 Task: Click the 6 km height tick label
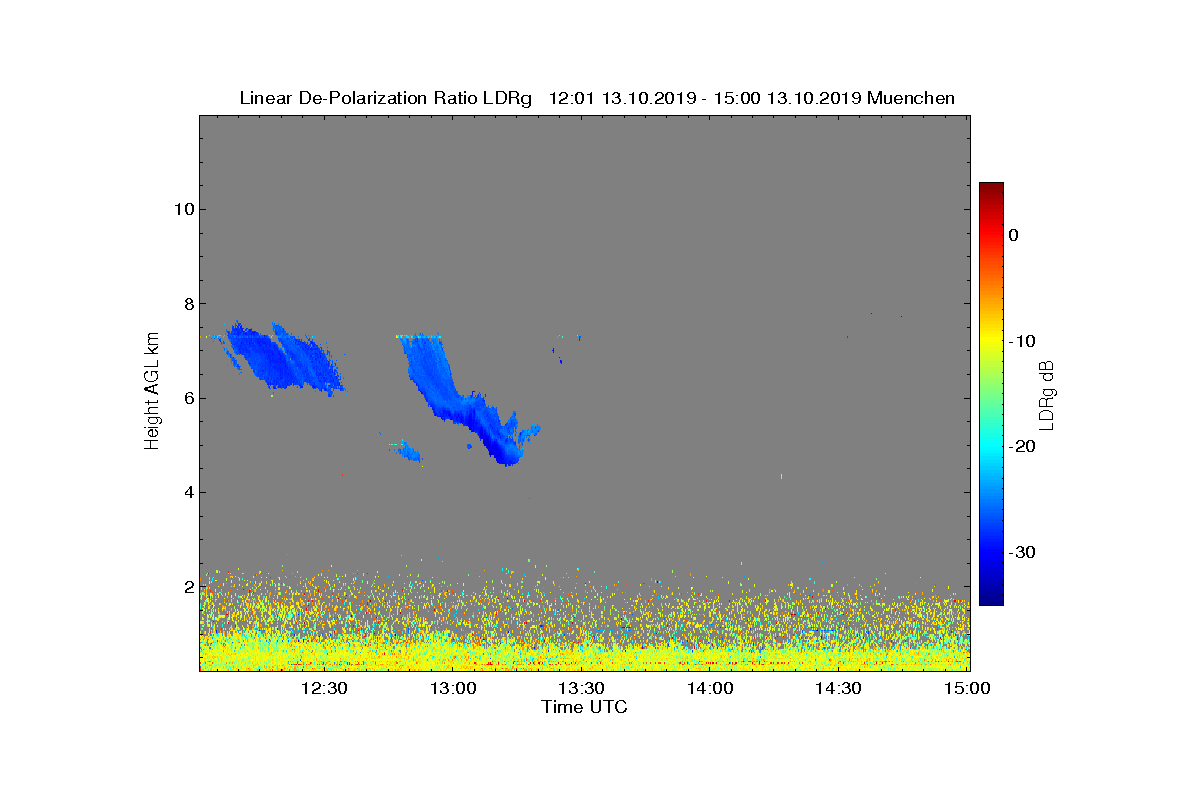click(188, 398)
